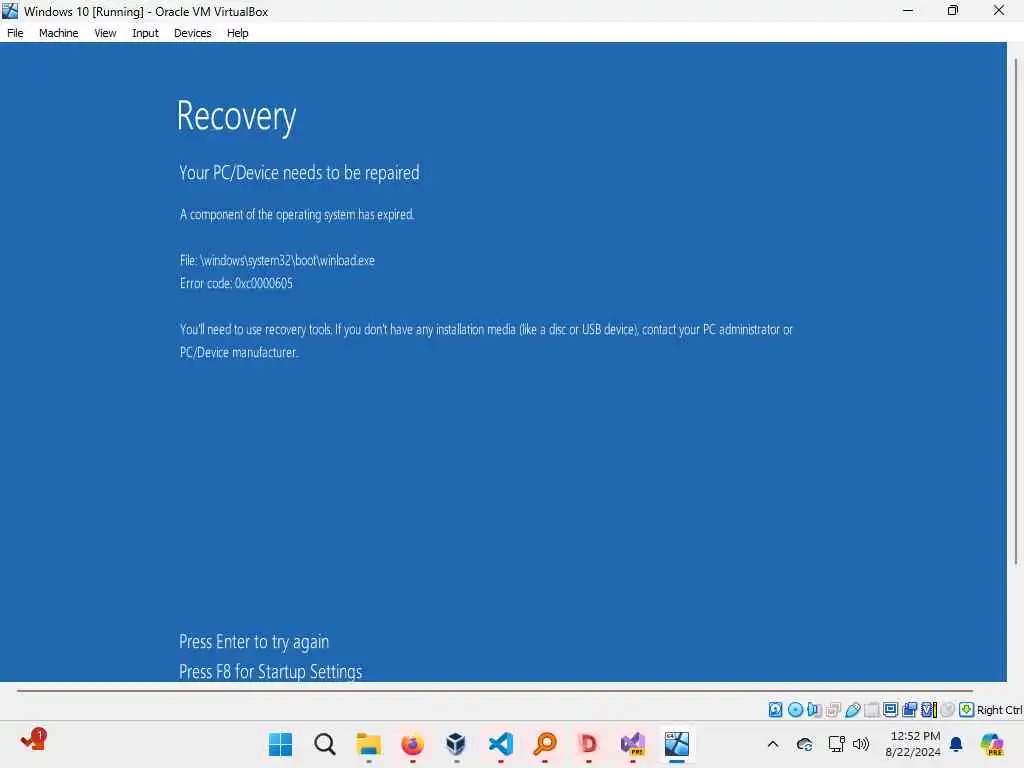Screen dimensions: 1024x768
Task: Open File Explorer from the taskbar
Action: (x=368, y=744)
